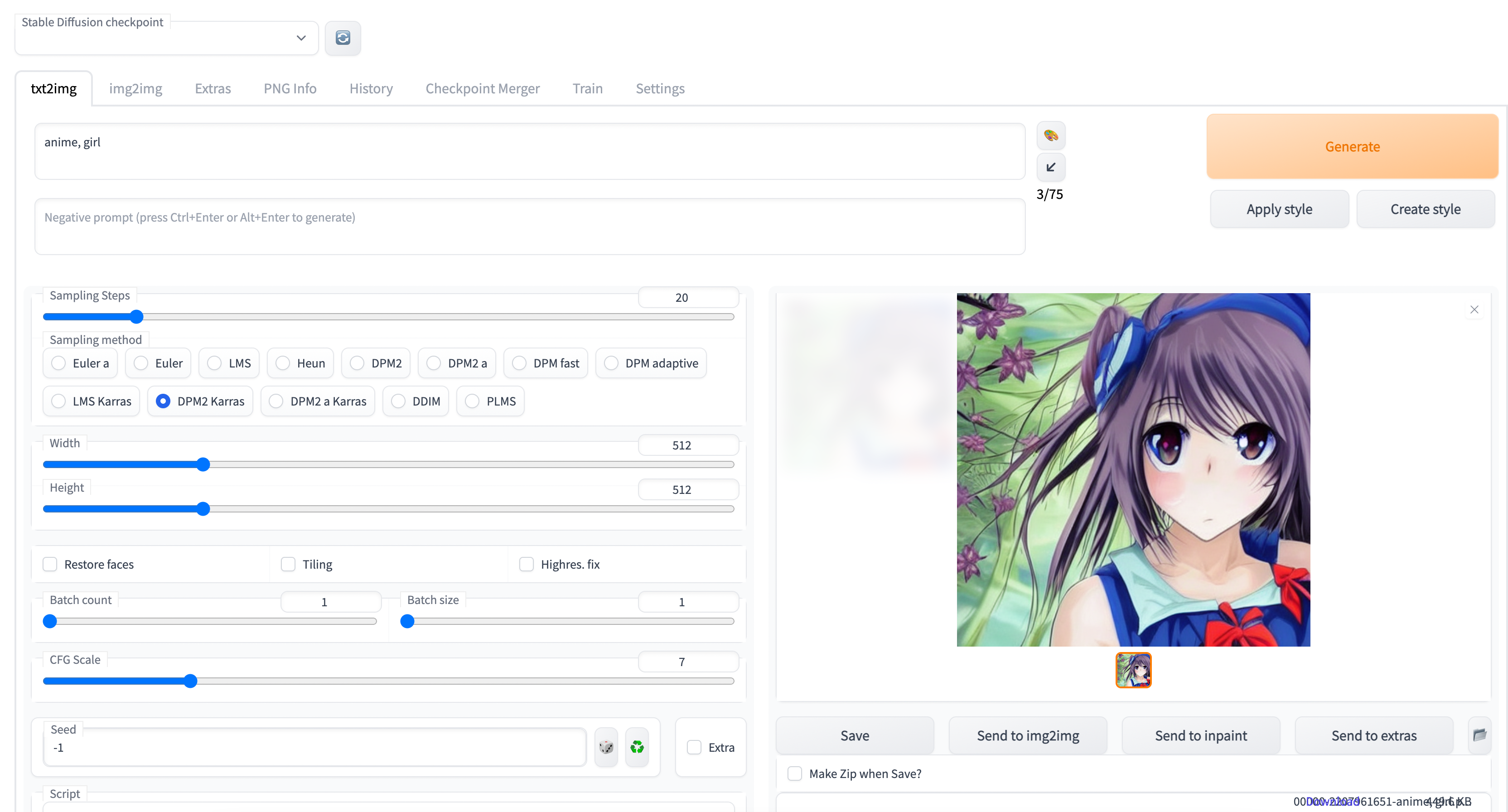Click the arrow icon to read last parameters
The image size is (1508, 812).
(x=1050, y=168)
